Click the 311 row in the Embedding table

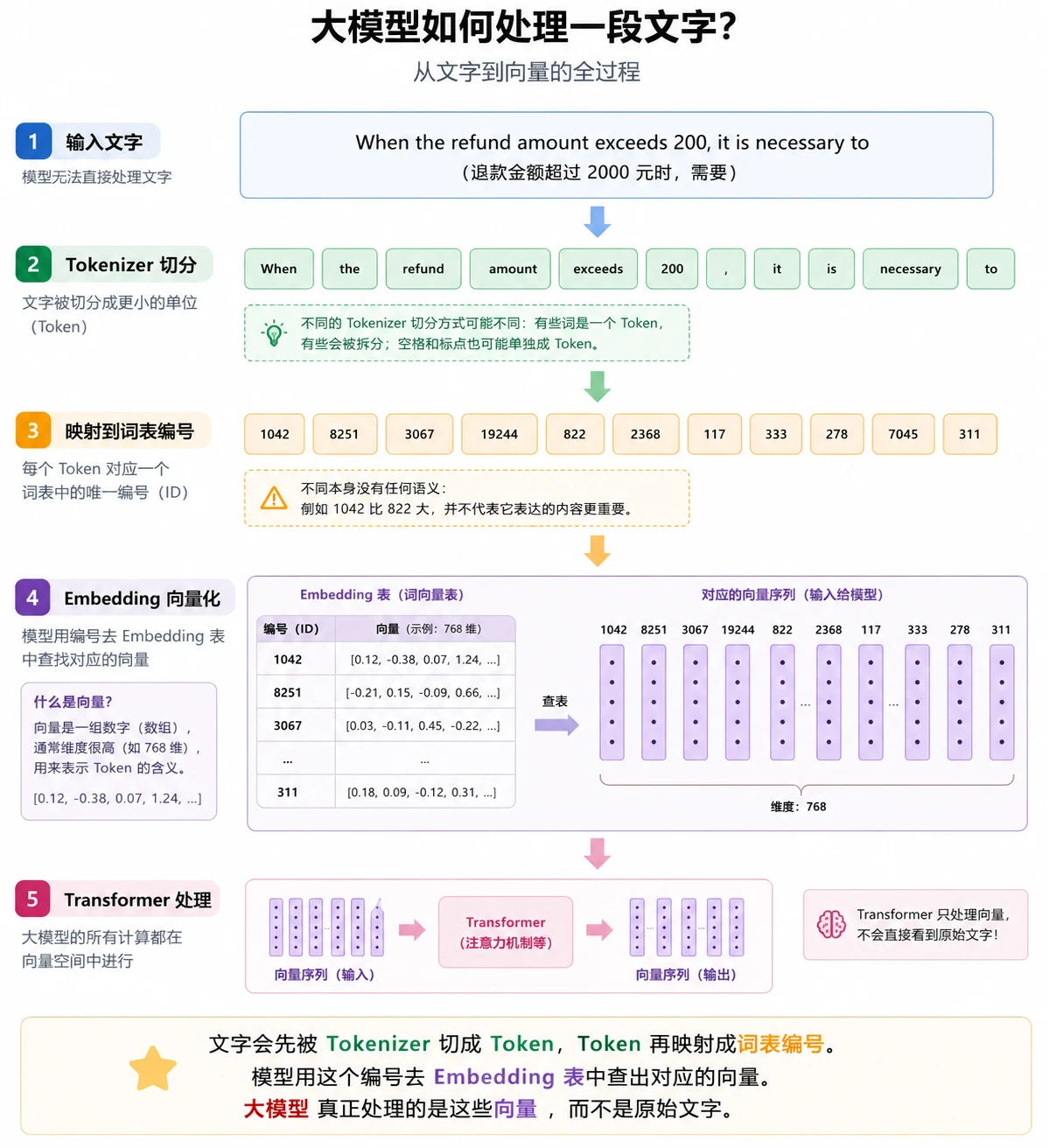pyautogui.click(x=387, y=792)
